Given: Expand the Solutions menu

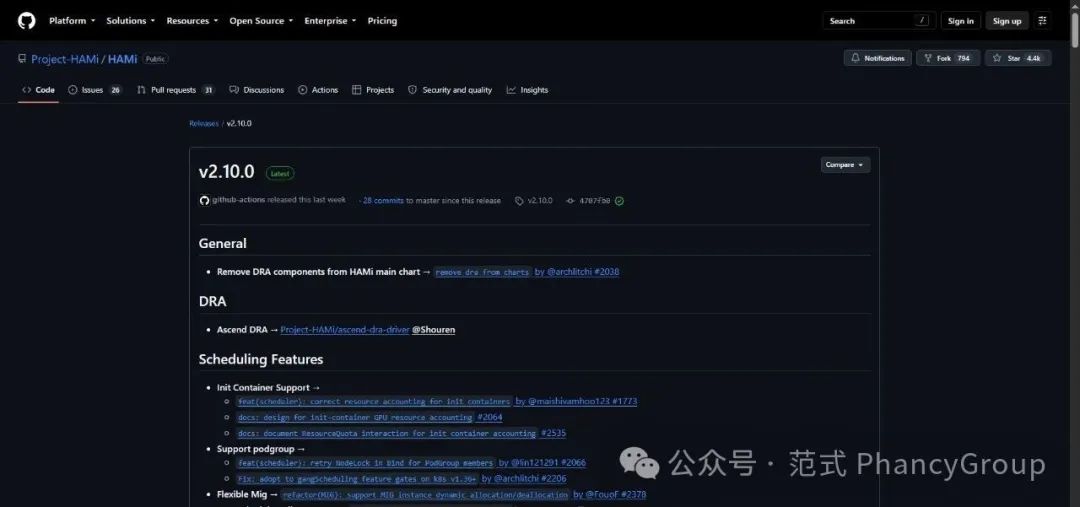Looking at the screenshot, I should click(x=130, y=21).
